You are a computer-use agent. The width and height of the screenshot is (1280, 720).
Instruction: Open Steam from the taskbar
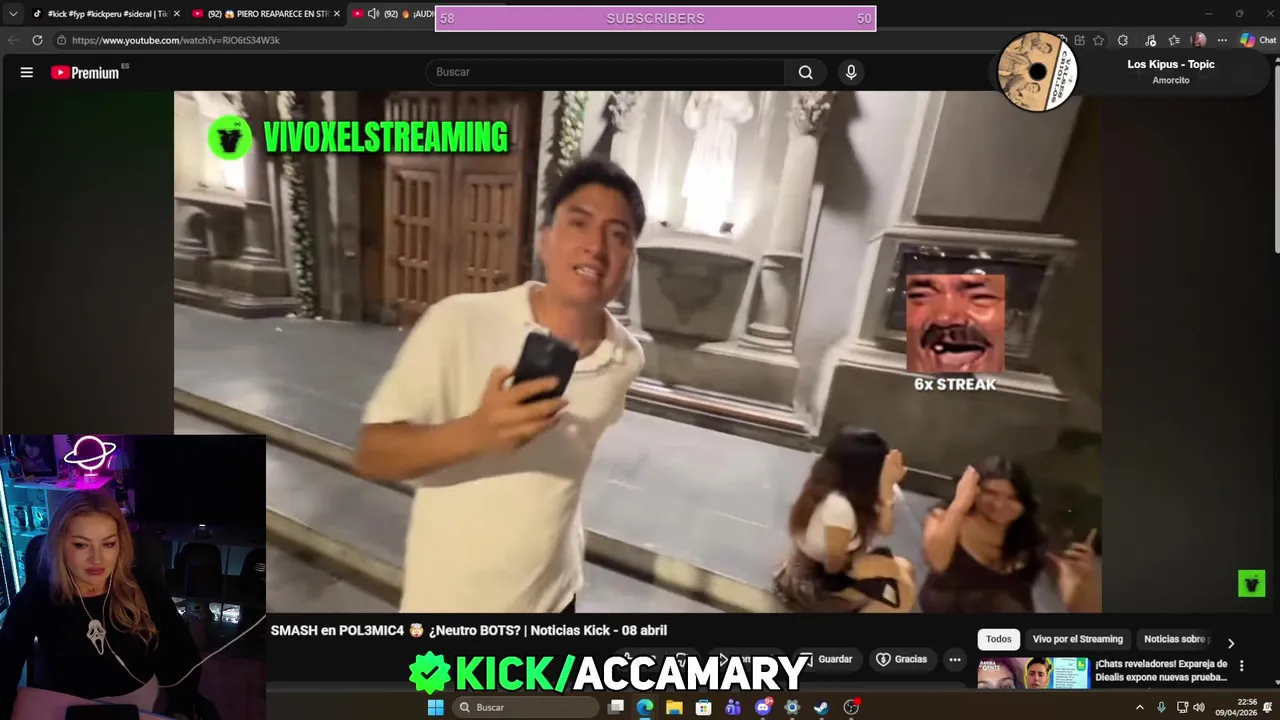coord(821,707)
